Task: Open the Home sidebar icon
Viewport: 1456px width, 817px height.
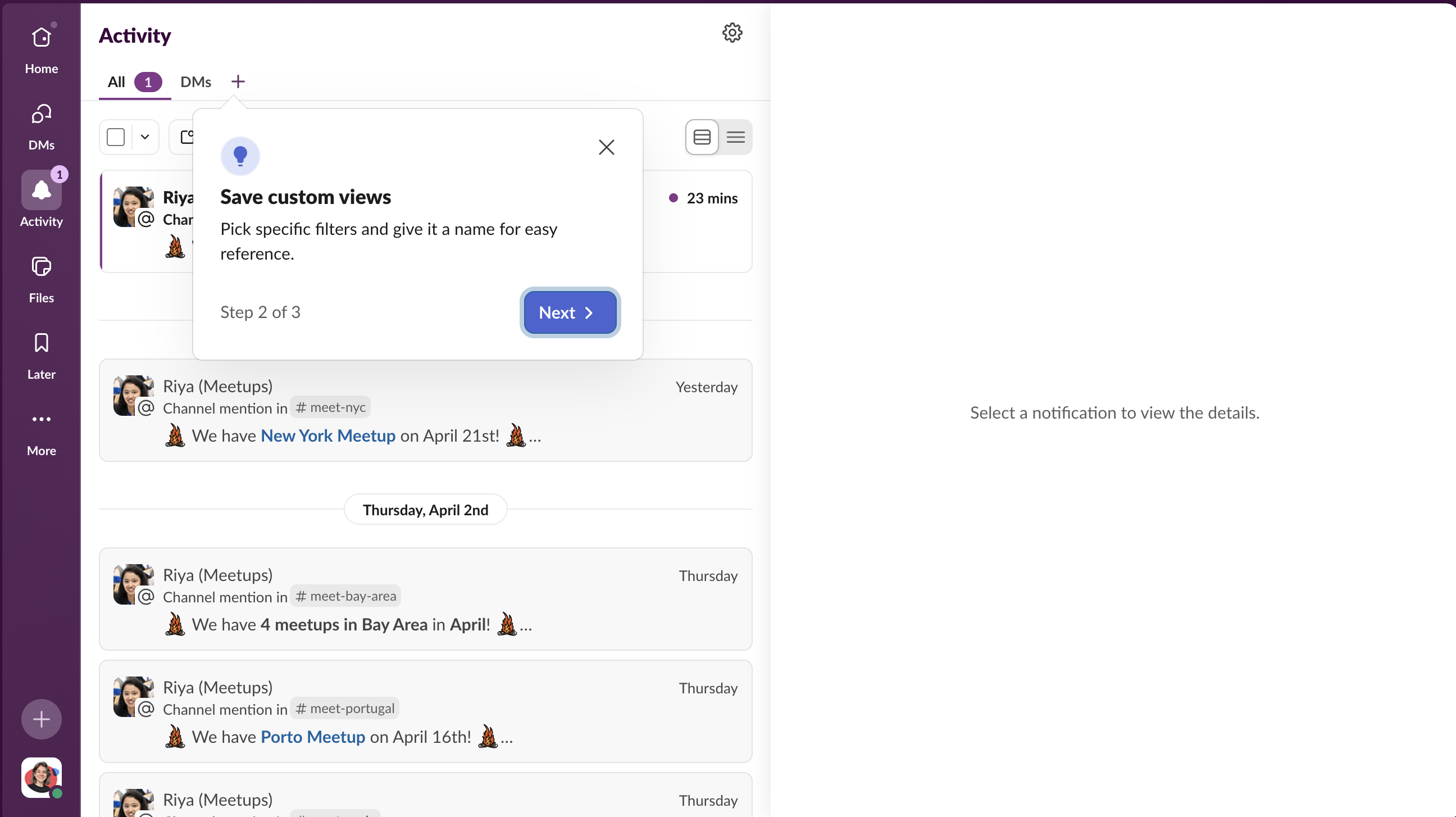Action: [41, 38]
